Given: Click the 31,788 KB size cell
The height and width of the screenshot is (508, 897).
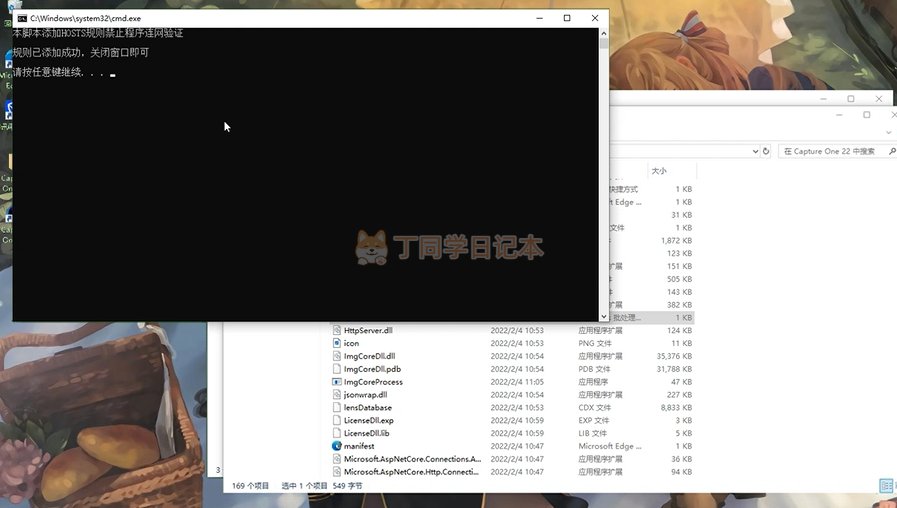Looking at the screenshot, I should click(674, 369).
